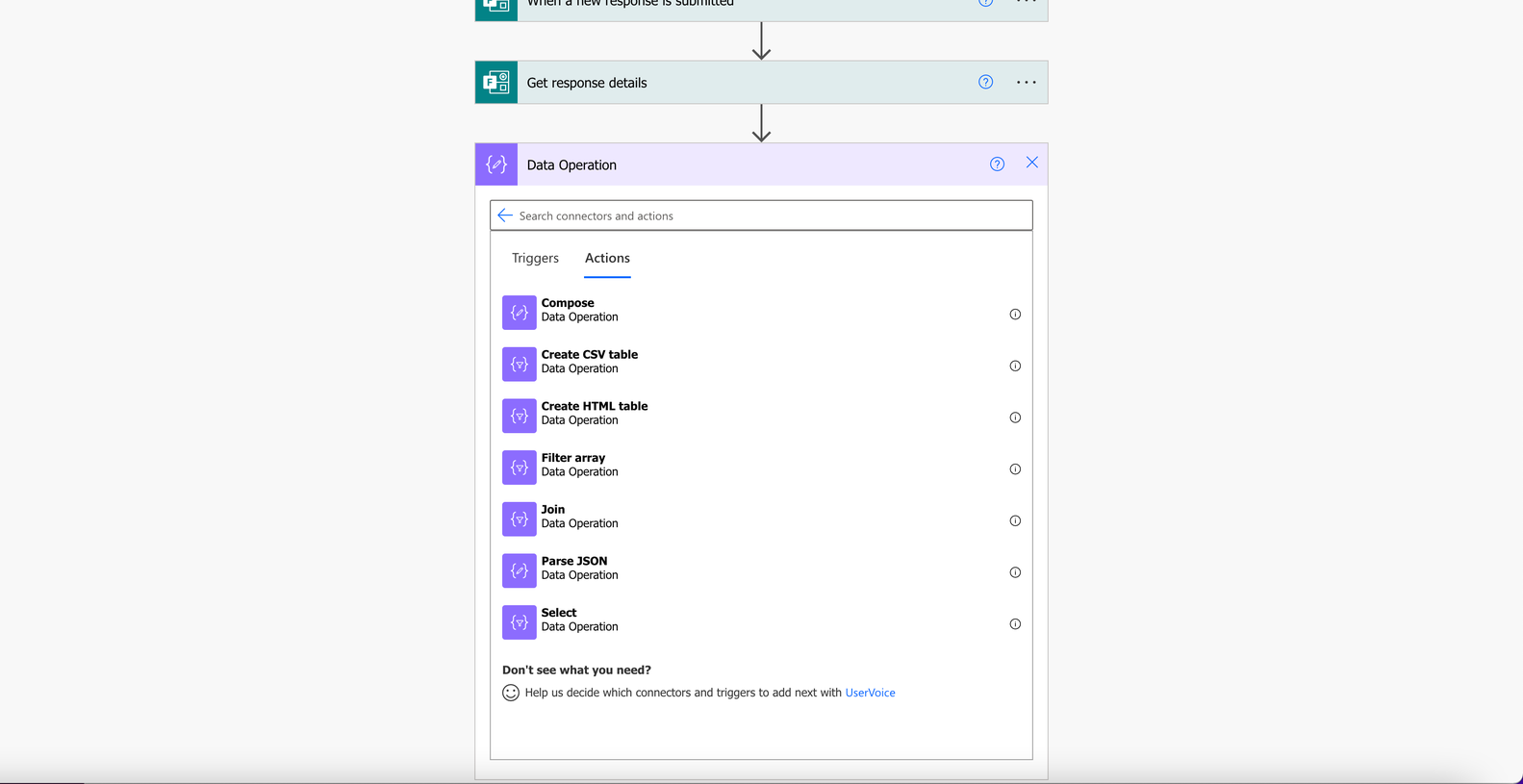Select the Filter array action icon
The height and width of the screenshot is (784, 1523).
pyautogui.click(x=519, y=468)
